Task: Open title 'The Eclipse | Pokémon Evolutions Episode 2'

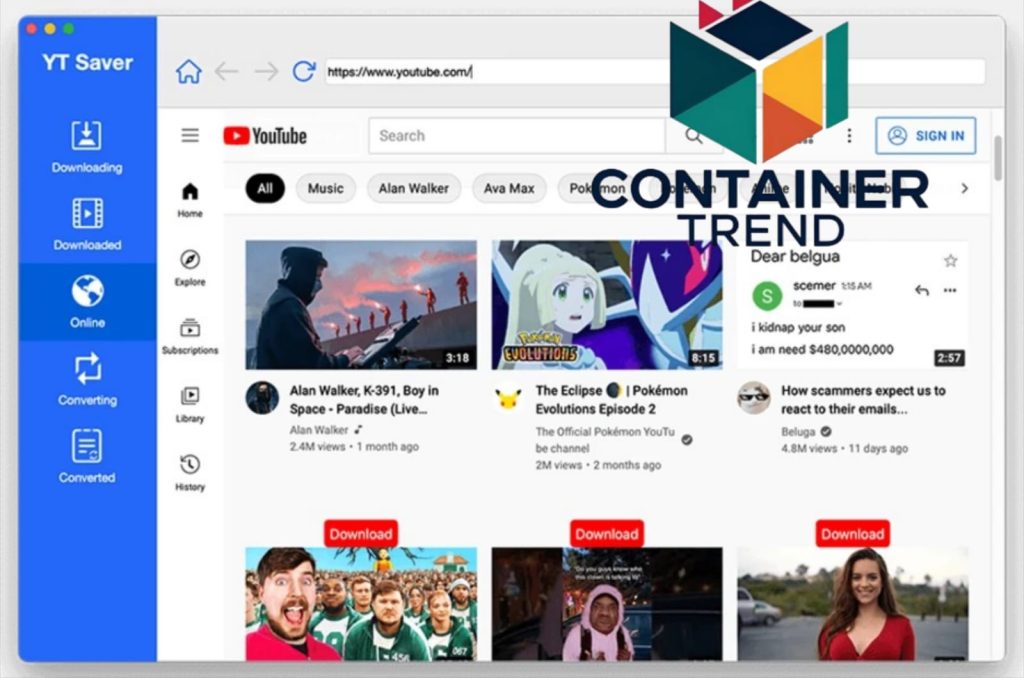Action: pyautogui.click(x=611, y=400)
